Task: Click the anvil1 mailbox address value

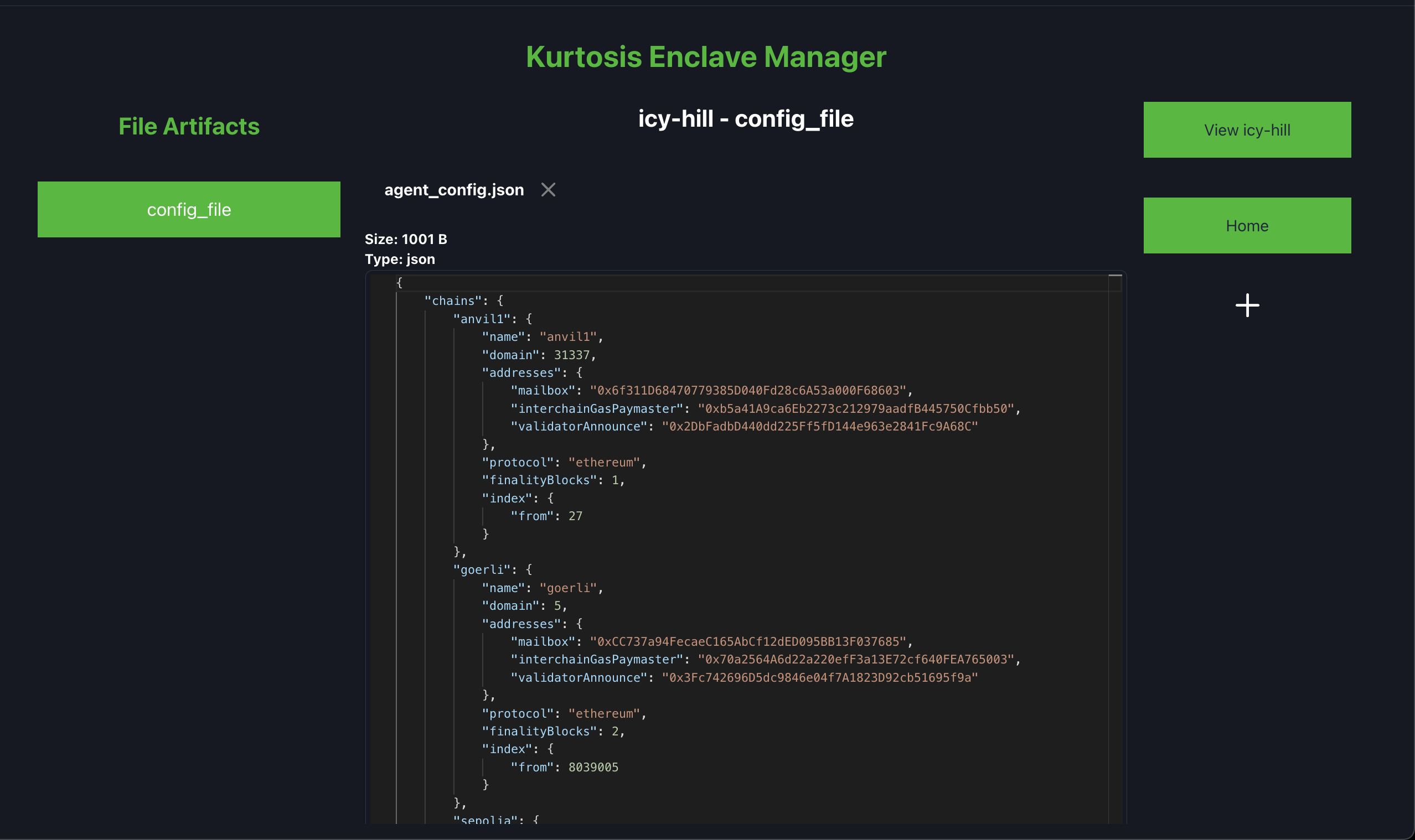Action: [x=747, y=391]
